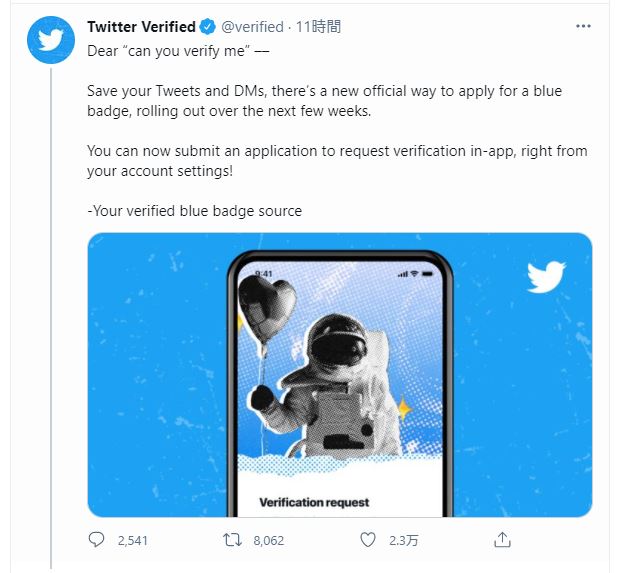Like the tweet with heart icon
637x573 pixels.
pos(368,540)
